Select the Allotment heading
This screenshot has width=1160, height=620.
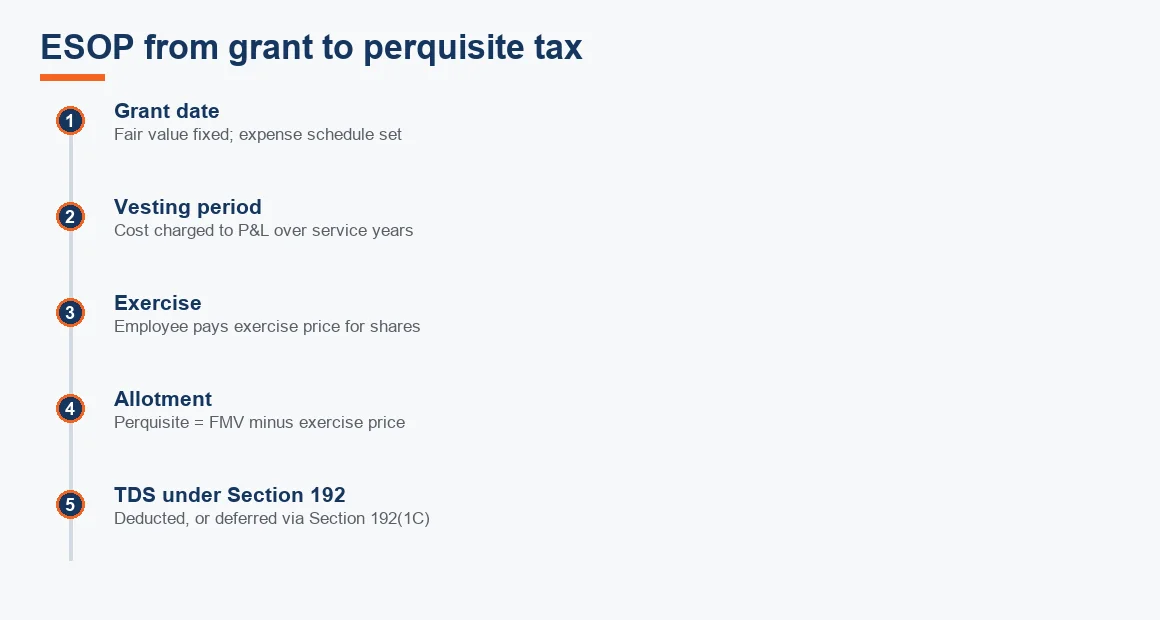[163, 399]
